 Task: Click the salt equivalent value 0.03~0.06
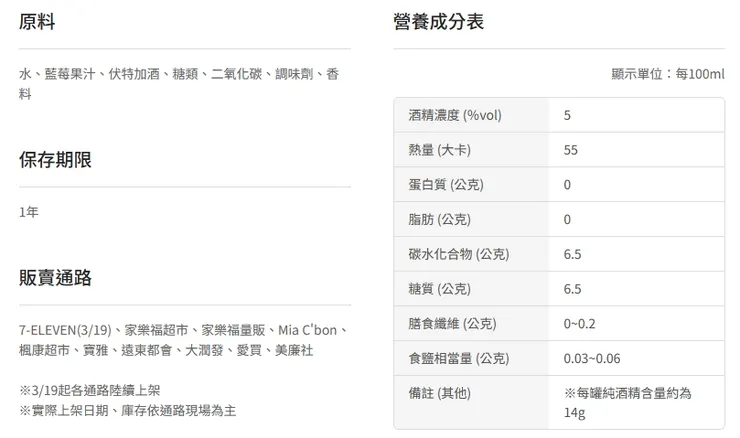(592, 358)
